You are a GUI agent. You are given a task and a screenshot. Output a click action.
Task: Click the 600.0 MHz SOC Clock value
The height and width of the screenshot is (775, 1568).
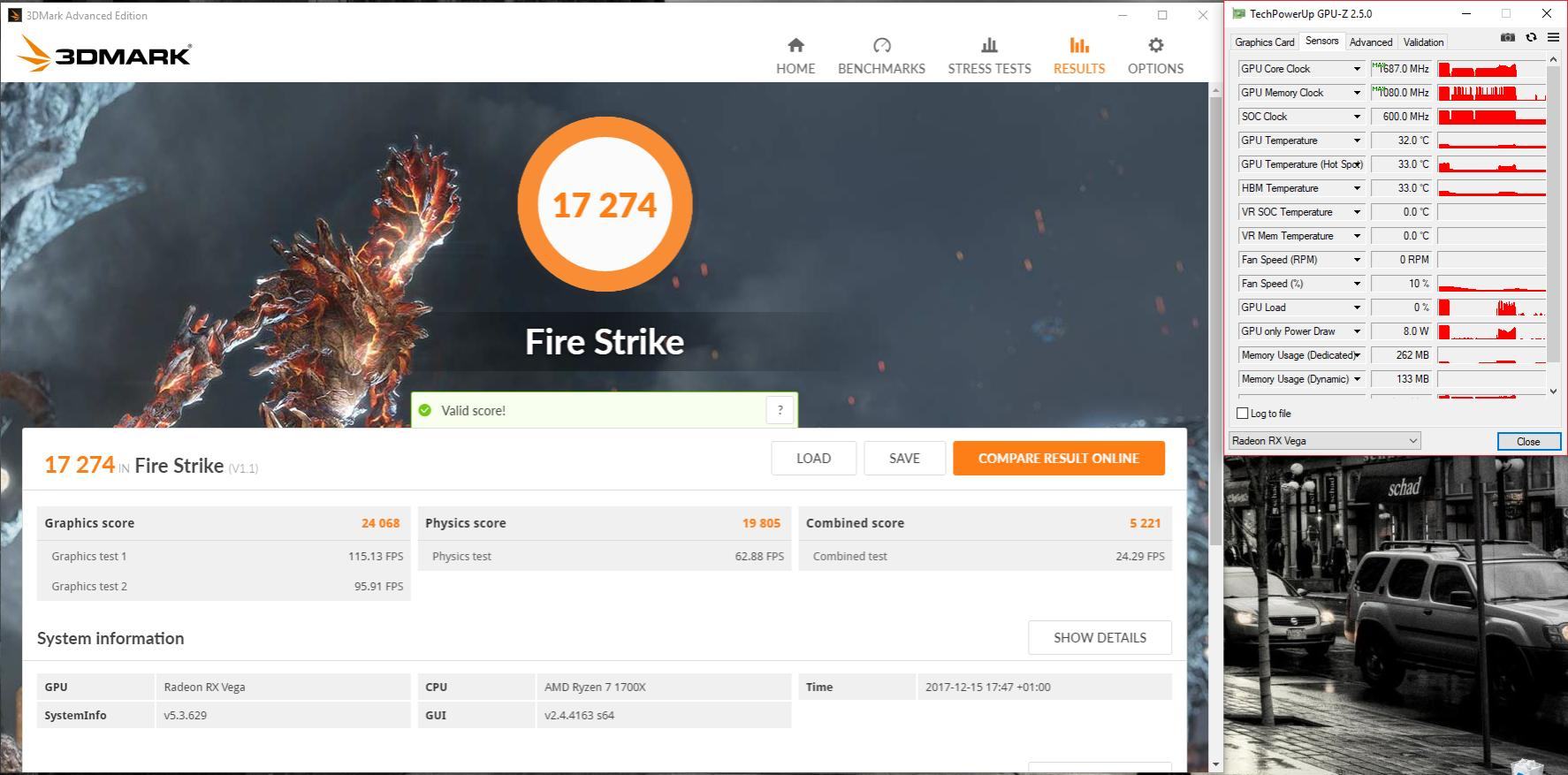(x=1401, y=117)
